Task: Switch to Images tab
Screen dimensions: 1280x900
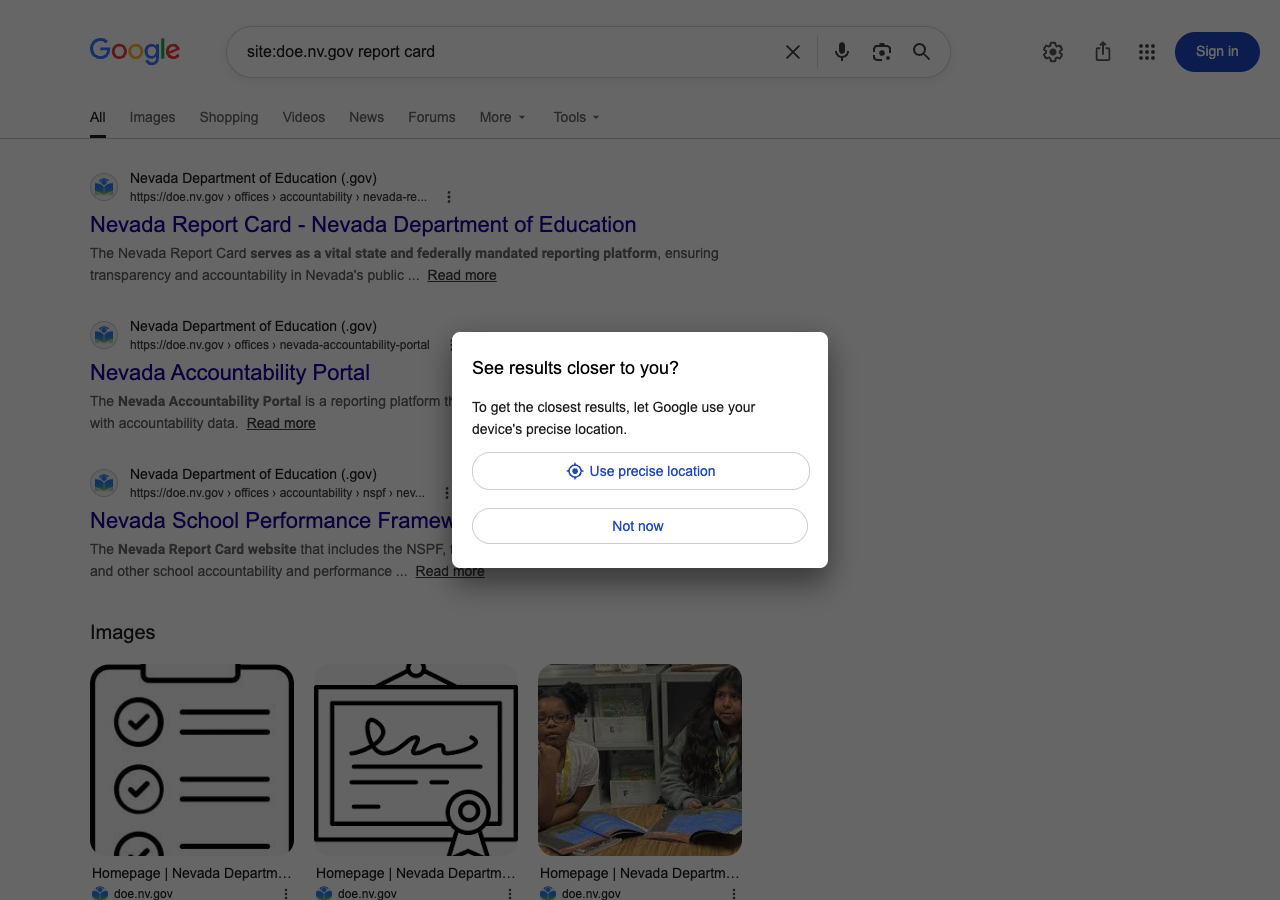Action: (152, 117)
